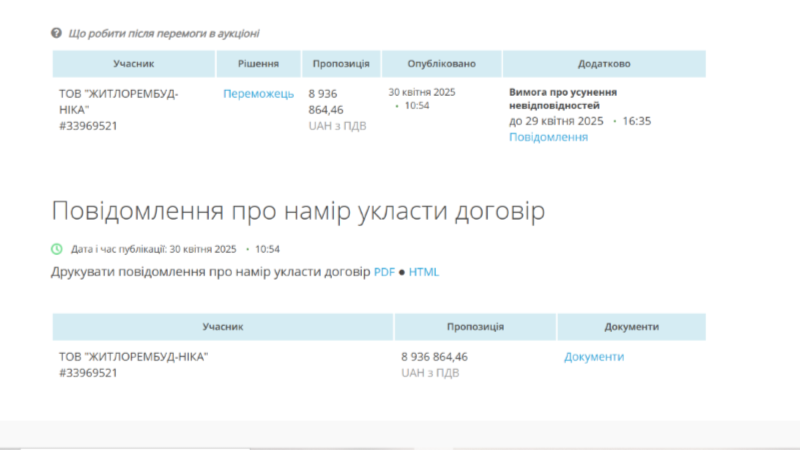Select the Учасник header in first table

134,64
